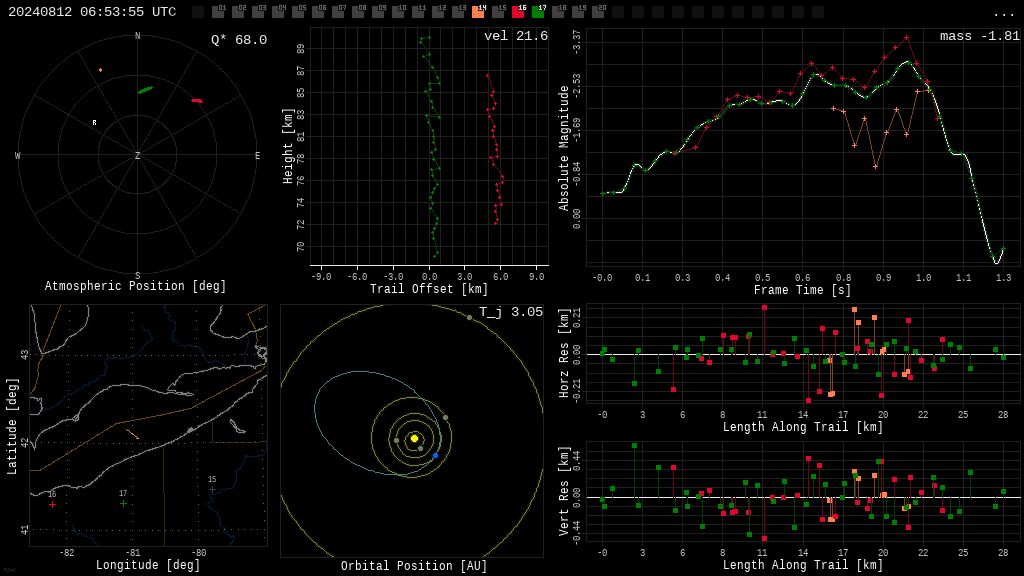Image resolution: width=1024 pixels, height=576 pixels.
Task: Open the three-dot menu at top right
Action: (1003, 14)
